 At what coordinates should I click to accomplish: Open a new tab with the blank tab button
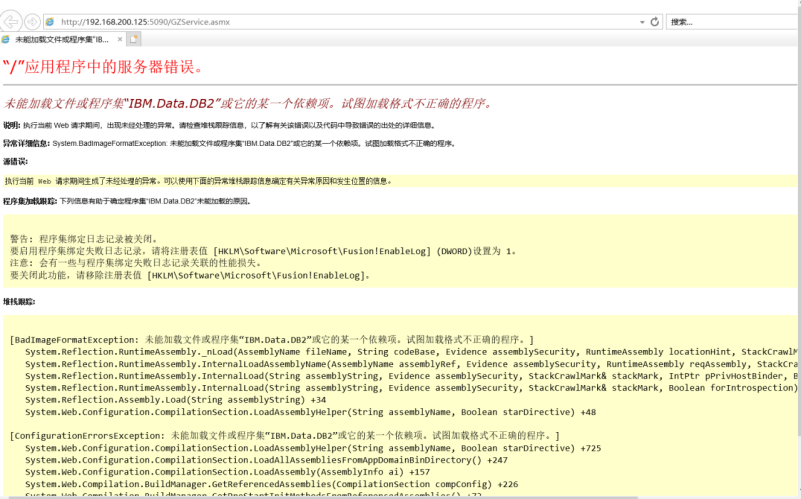[134, 39]
